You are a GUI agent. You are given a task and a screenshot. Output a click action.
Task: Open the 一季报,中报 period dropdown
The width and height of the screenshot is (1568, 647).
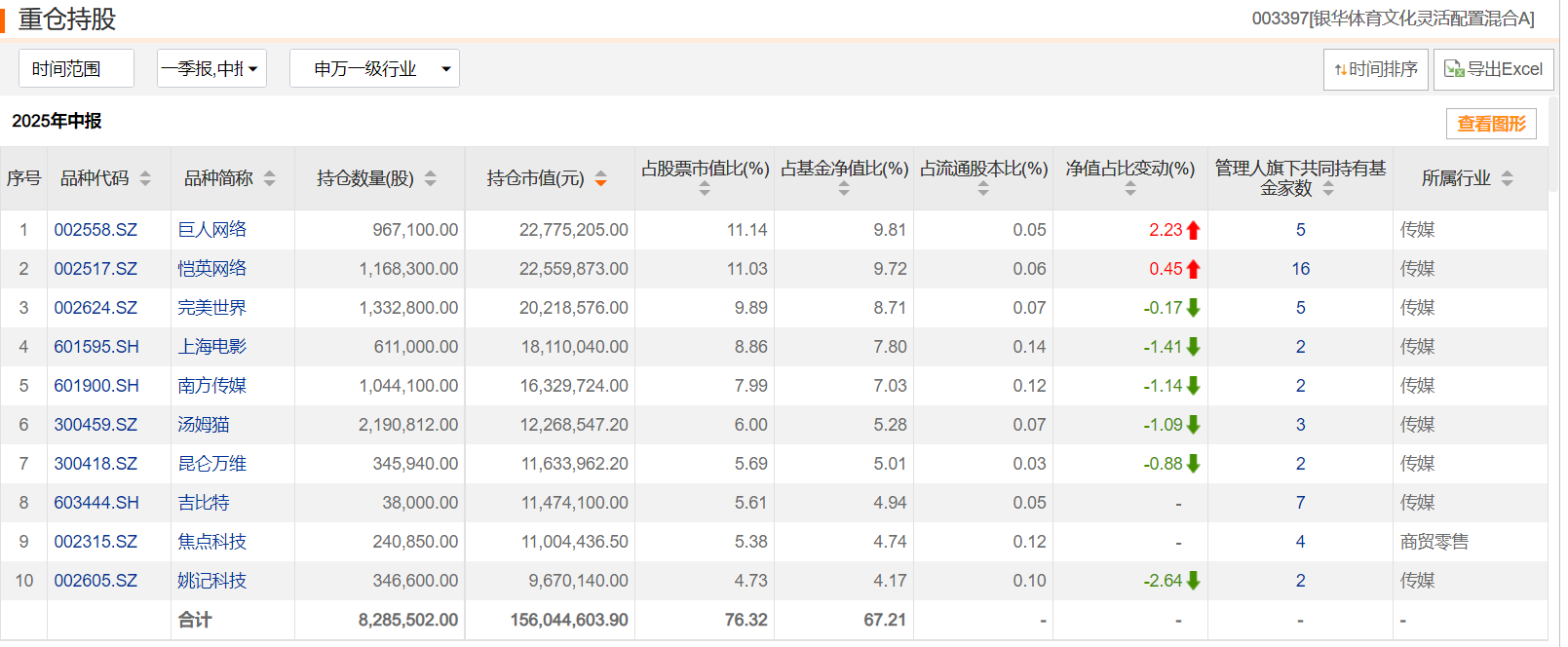(211, 68)
